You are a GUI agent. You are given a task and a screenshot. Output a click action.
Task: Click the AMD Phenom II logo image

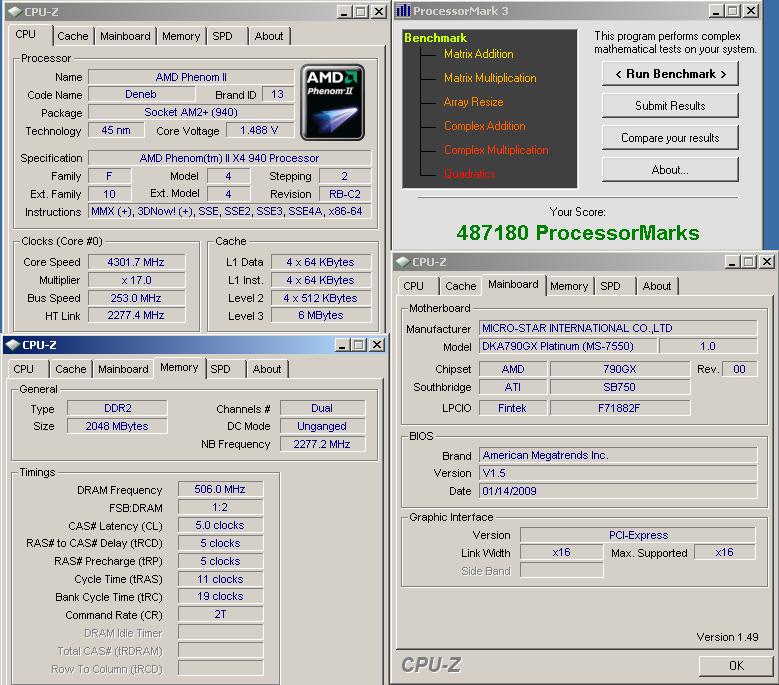click(x=332, y=102)
